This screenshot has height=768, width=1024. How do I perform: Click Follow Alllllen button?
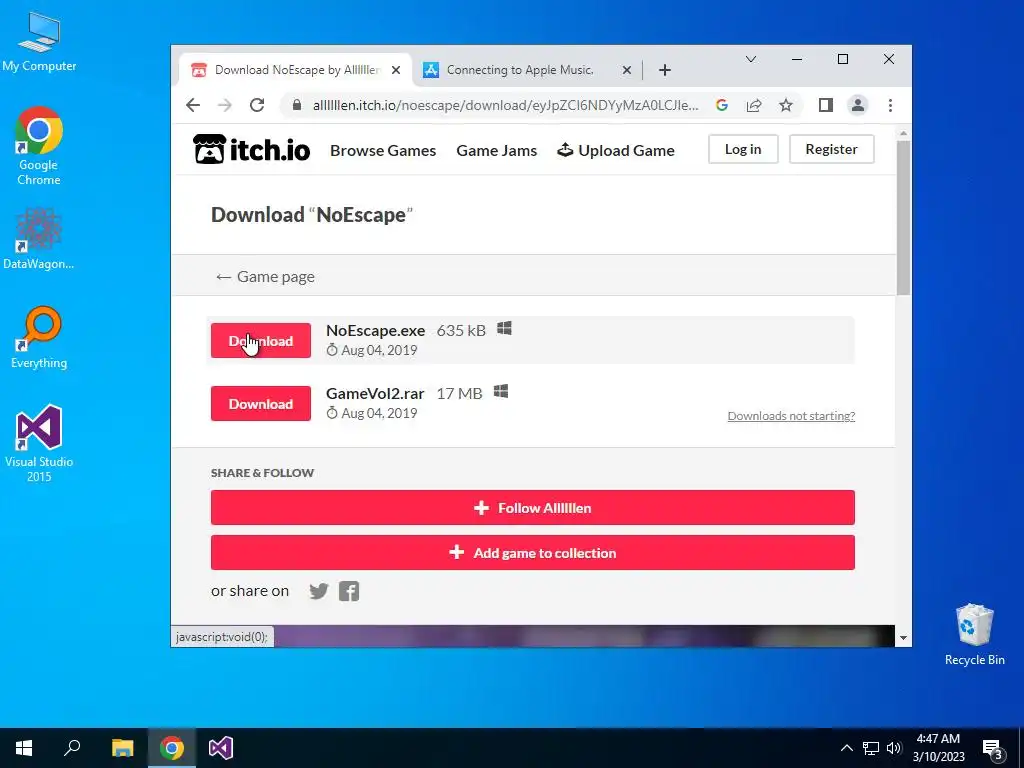click(x=532, y=507)
